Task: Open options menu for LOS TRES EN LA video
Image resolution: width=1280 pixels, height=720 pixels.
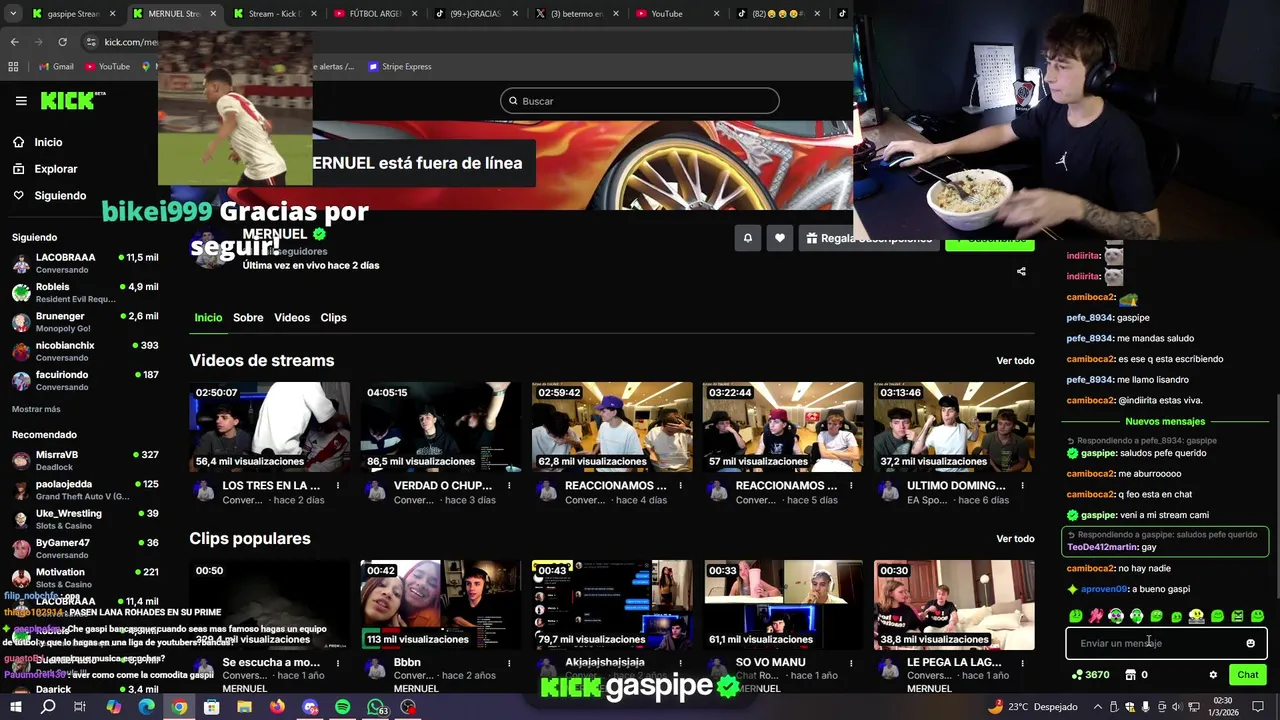Action: tap(338, 486)
